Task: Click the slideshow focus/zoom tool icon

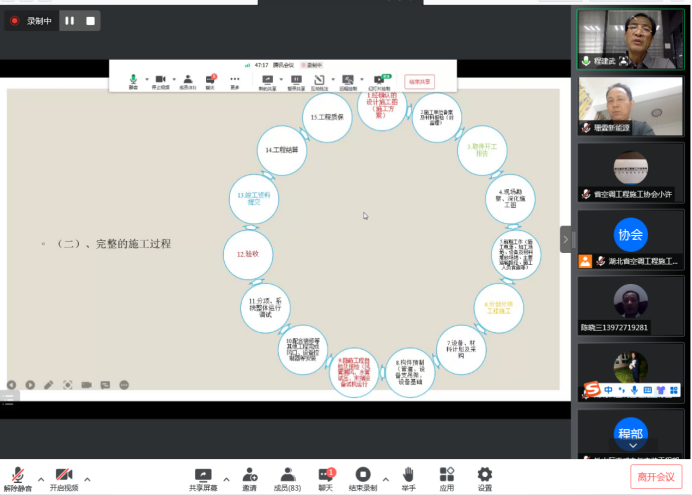Action: click(68, 385)
